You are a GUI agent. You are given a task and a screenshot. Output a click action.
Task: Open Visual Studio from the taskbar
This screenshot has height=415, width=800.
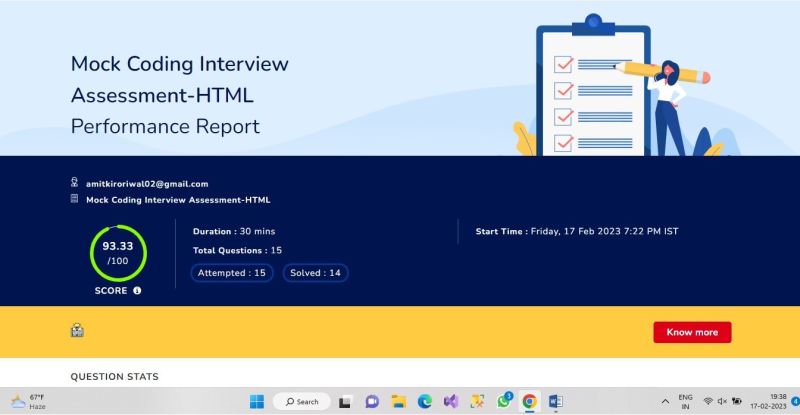point(451,402)
